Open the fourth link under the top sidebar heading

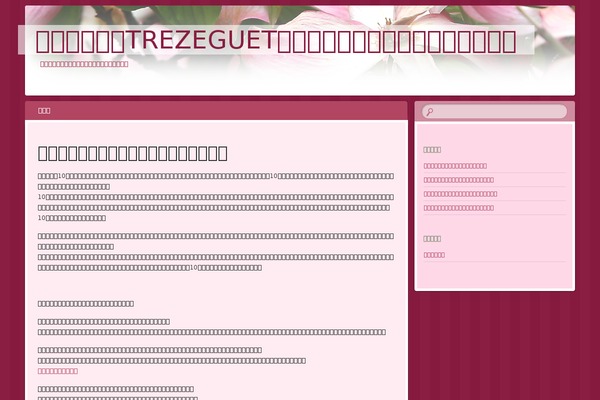(x=458, y=208)
